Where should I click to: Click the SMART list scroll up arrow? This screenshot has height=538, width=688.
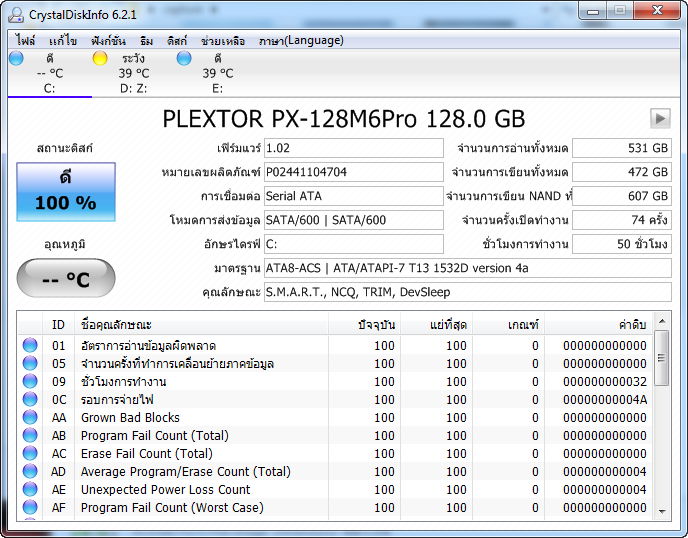662,321
